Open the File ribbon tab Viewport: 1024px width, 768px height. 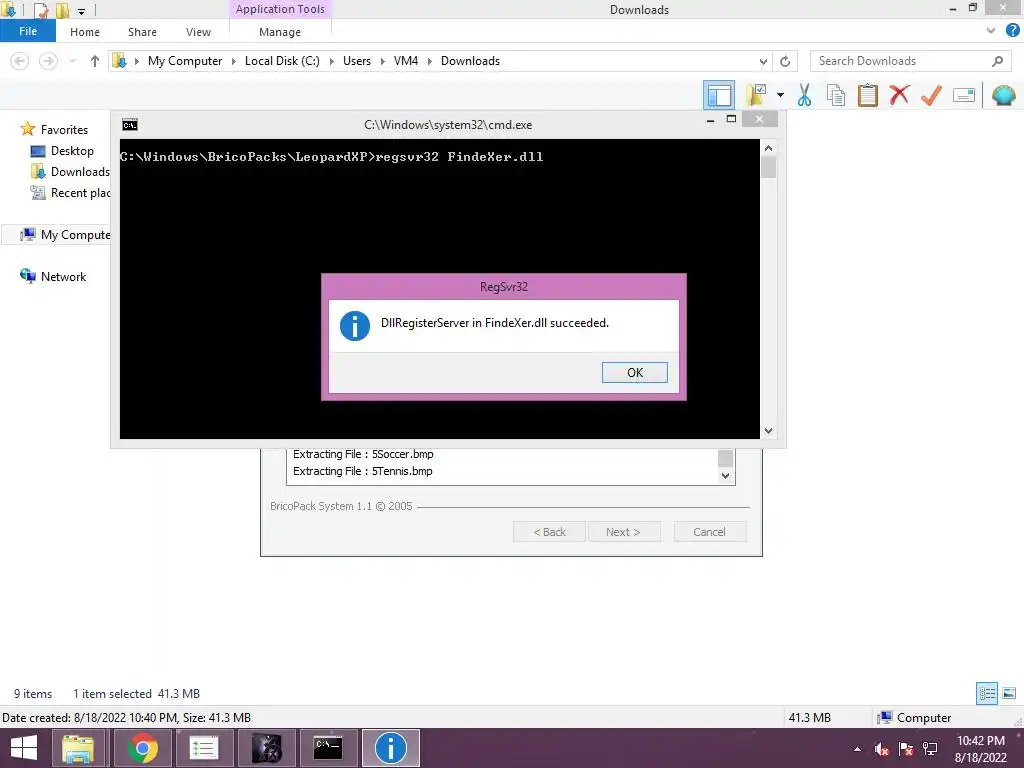point(28,31)
